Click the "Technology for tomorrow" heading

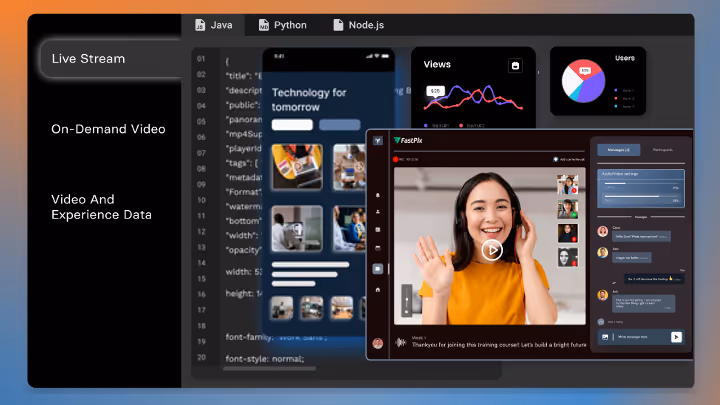click(309, 100)
